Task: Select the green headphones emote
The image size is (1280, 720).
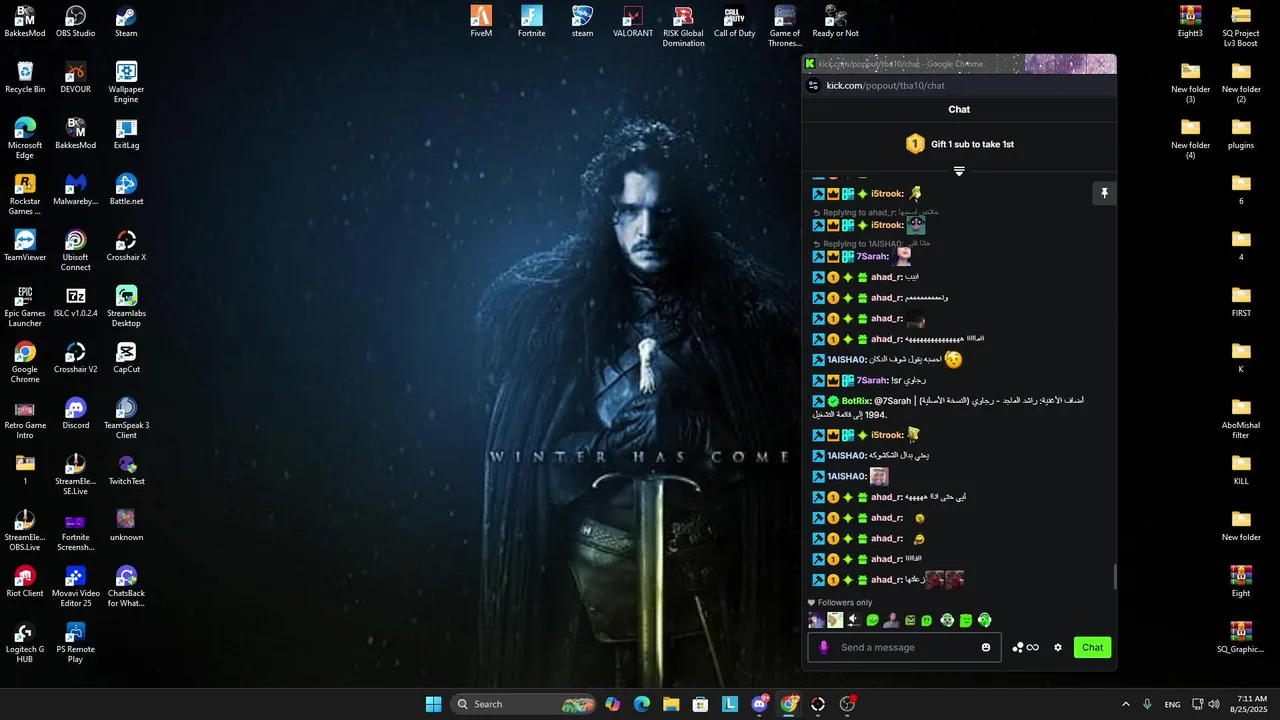Action: click(985, 620)
